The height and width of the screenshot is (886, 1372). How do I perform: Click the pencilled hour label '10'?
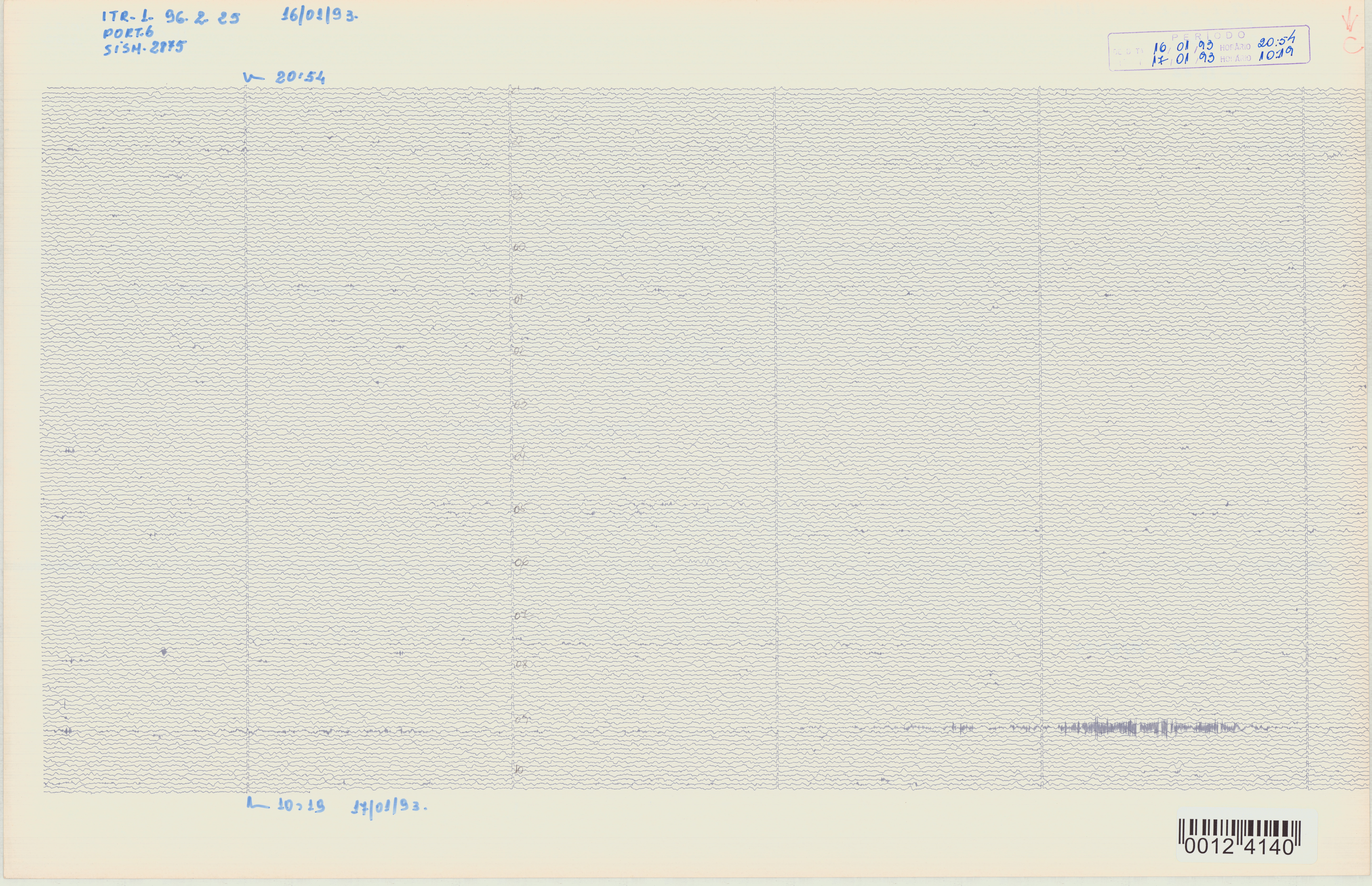click(520, 770)
